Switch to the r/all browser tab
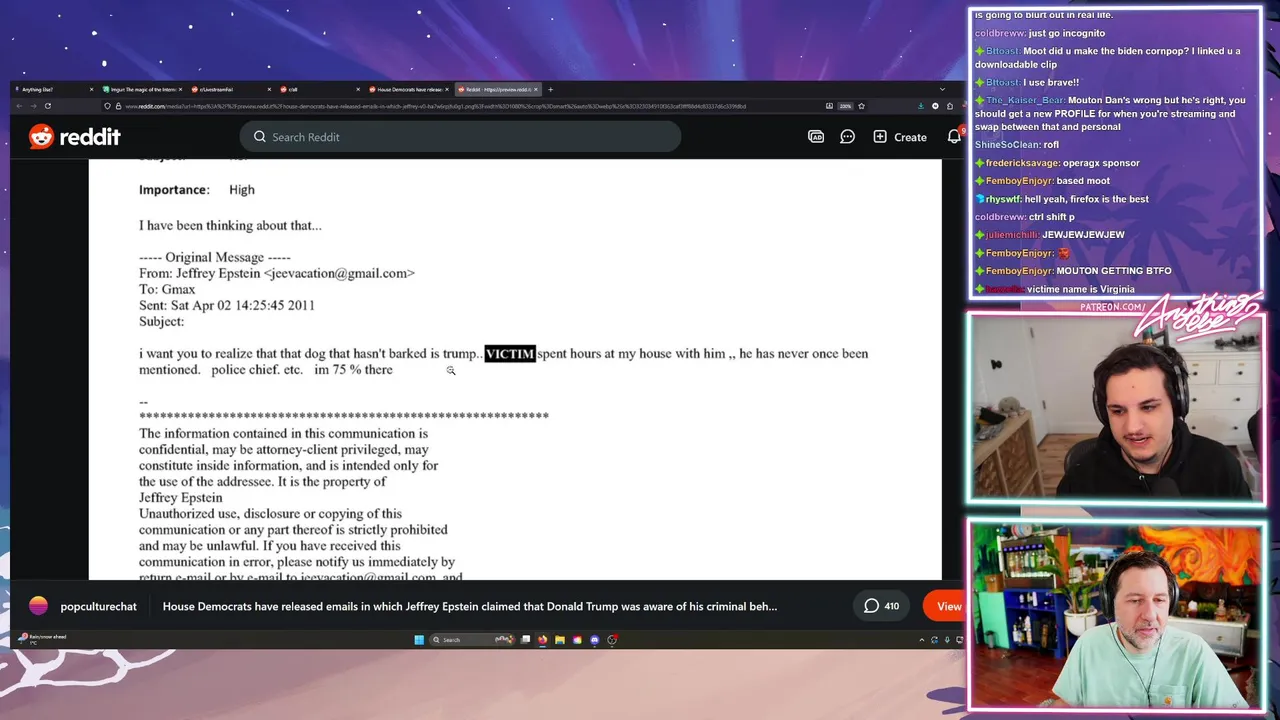 [x=320, y=89]
